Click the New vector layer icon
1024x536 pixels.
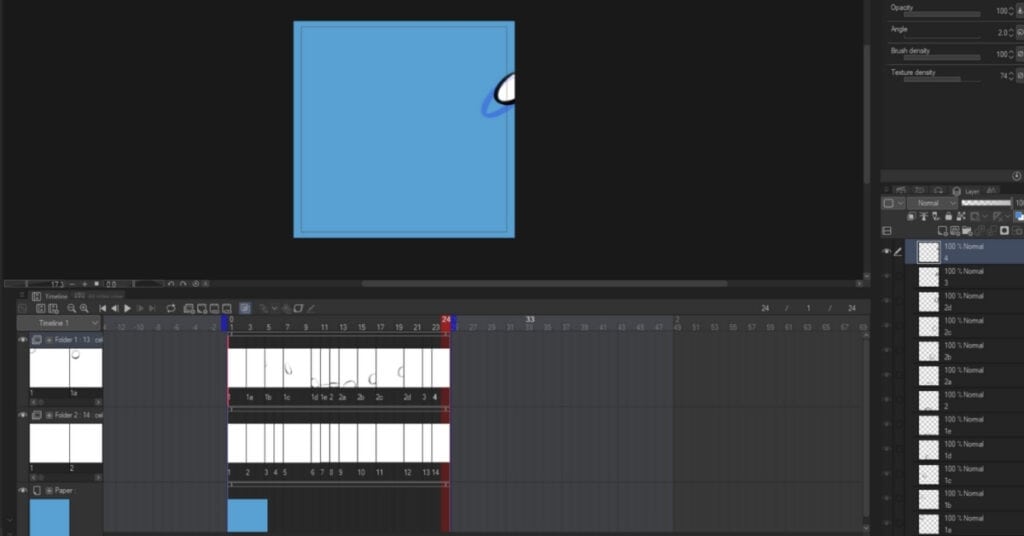pos(954,230)
